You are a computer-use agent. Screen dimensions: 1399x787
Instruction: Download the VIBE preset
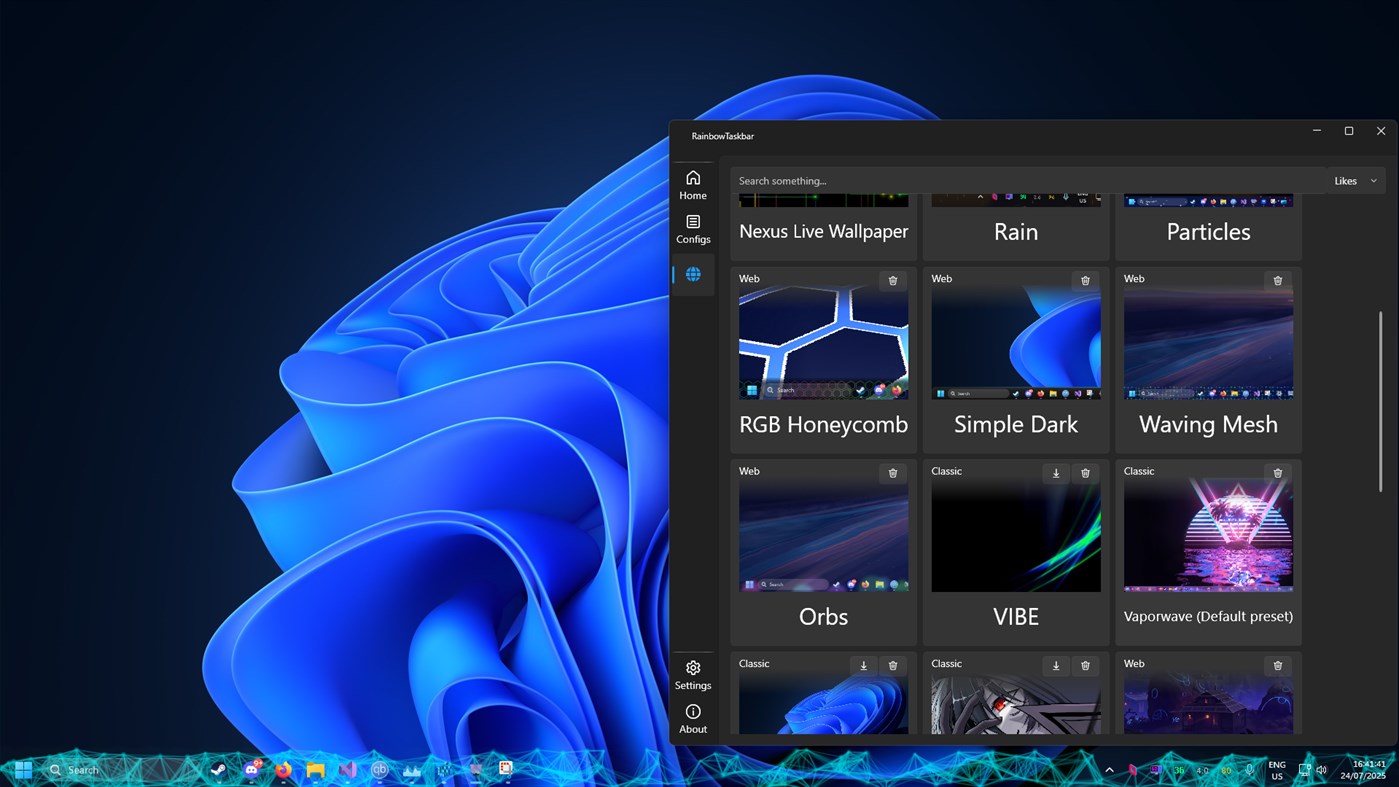(x=1056, y=472)
